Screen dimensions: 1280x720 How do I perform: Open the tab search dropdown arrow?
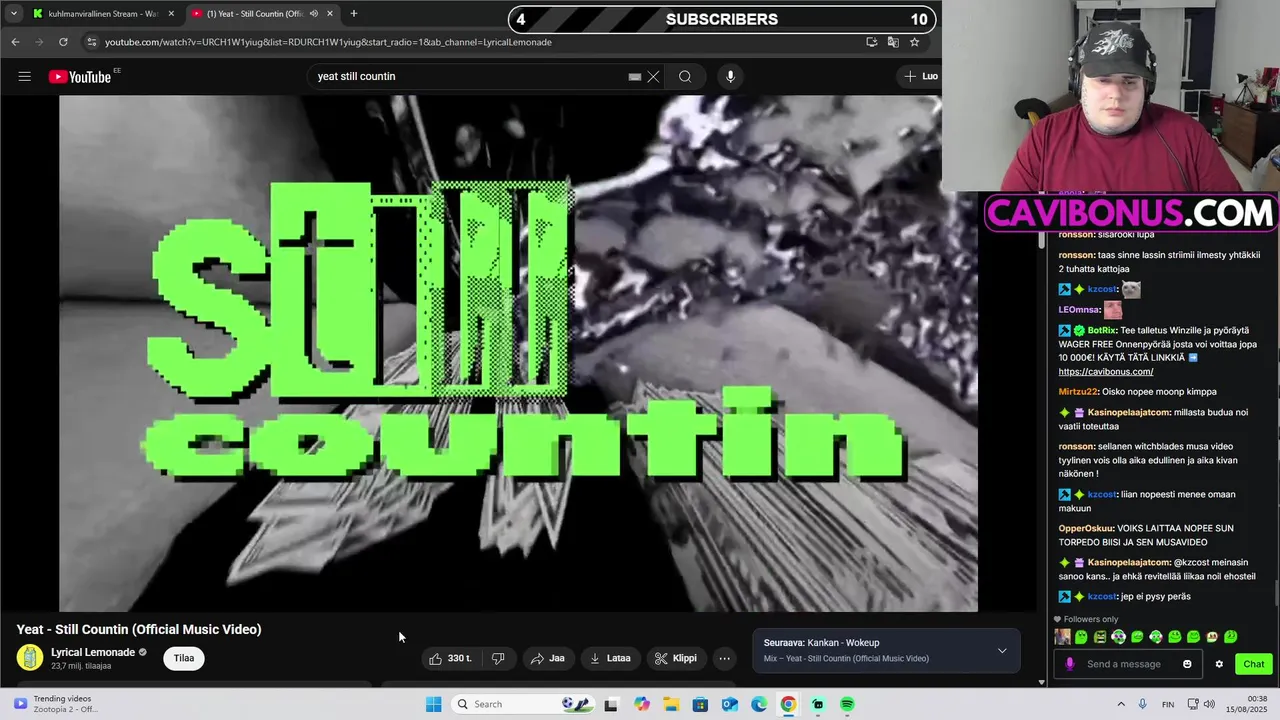[13, 13]
